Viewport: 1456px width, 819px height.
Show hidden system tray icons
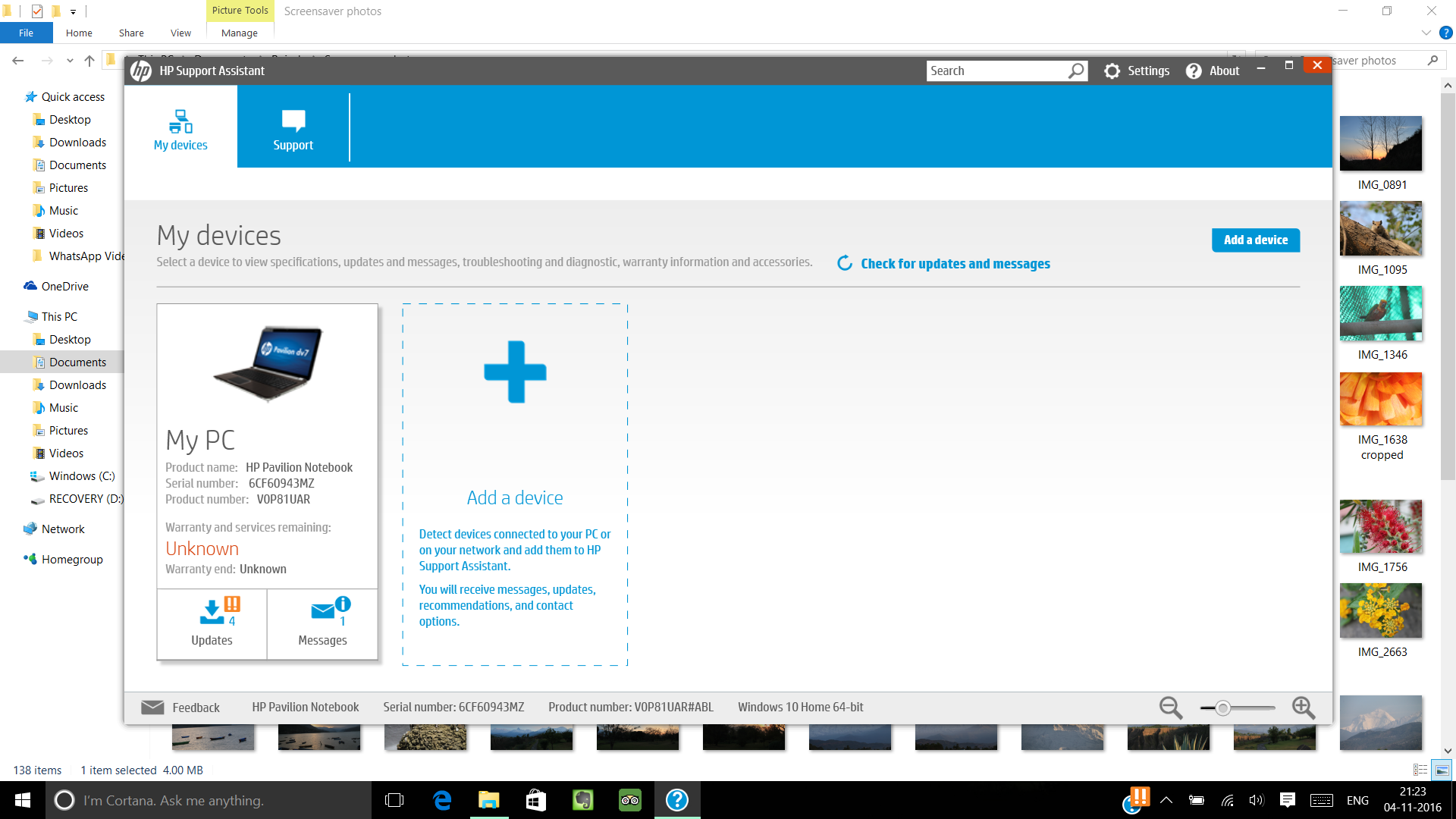pyautogui.click(x=1166, y=800)
